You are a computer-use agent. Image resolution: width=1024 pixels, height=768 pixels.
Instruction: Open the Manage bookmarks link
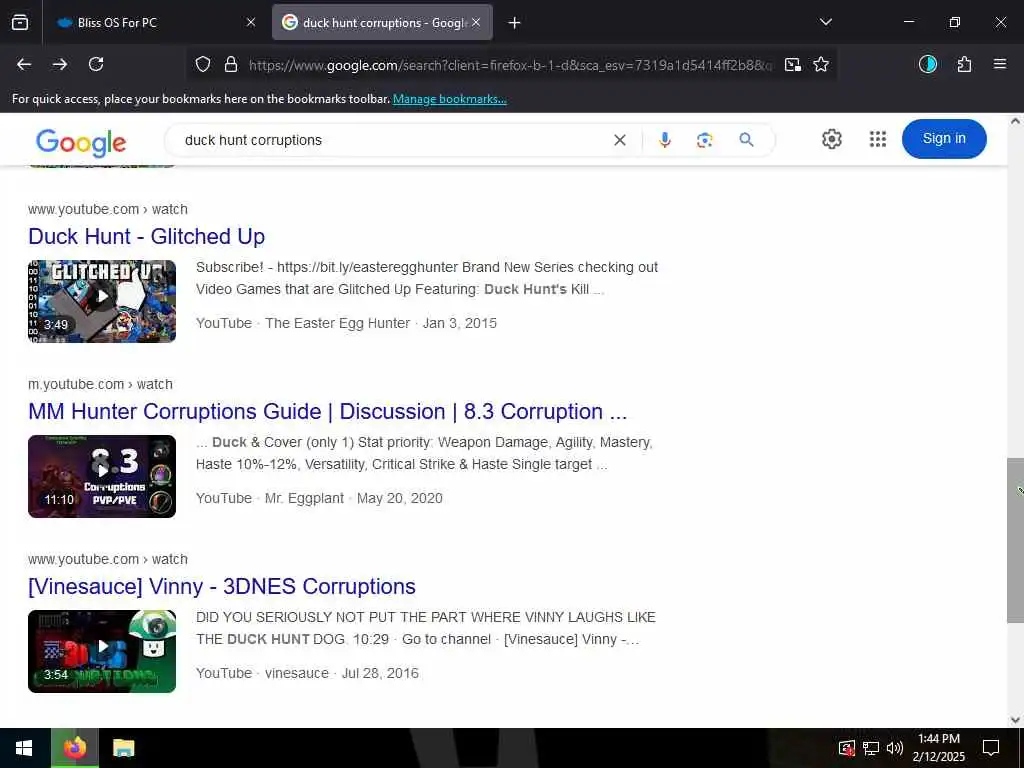[x=449, y=99]
